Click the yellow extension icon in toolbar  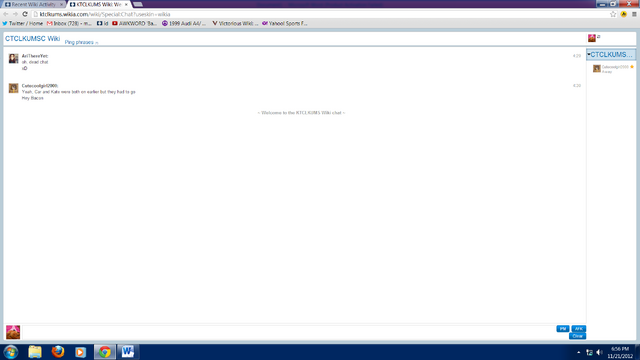pyautogui.click(x=623, y=14)
